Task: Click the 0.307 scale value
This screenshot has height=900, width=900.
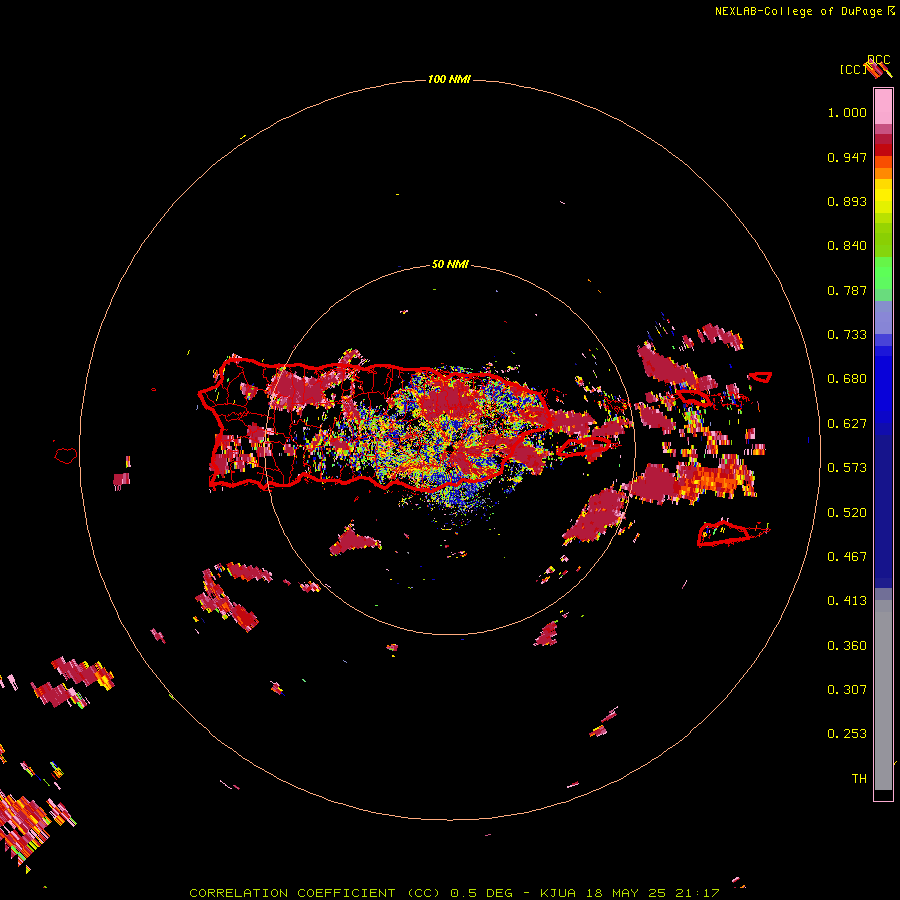Action: (847, 690)
